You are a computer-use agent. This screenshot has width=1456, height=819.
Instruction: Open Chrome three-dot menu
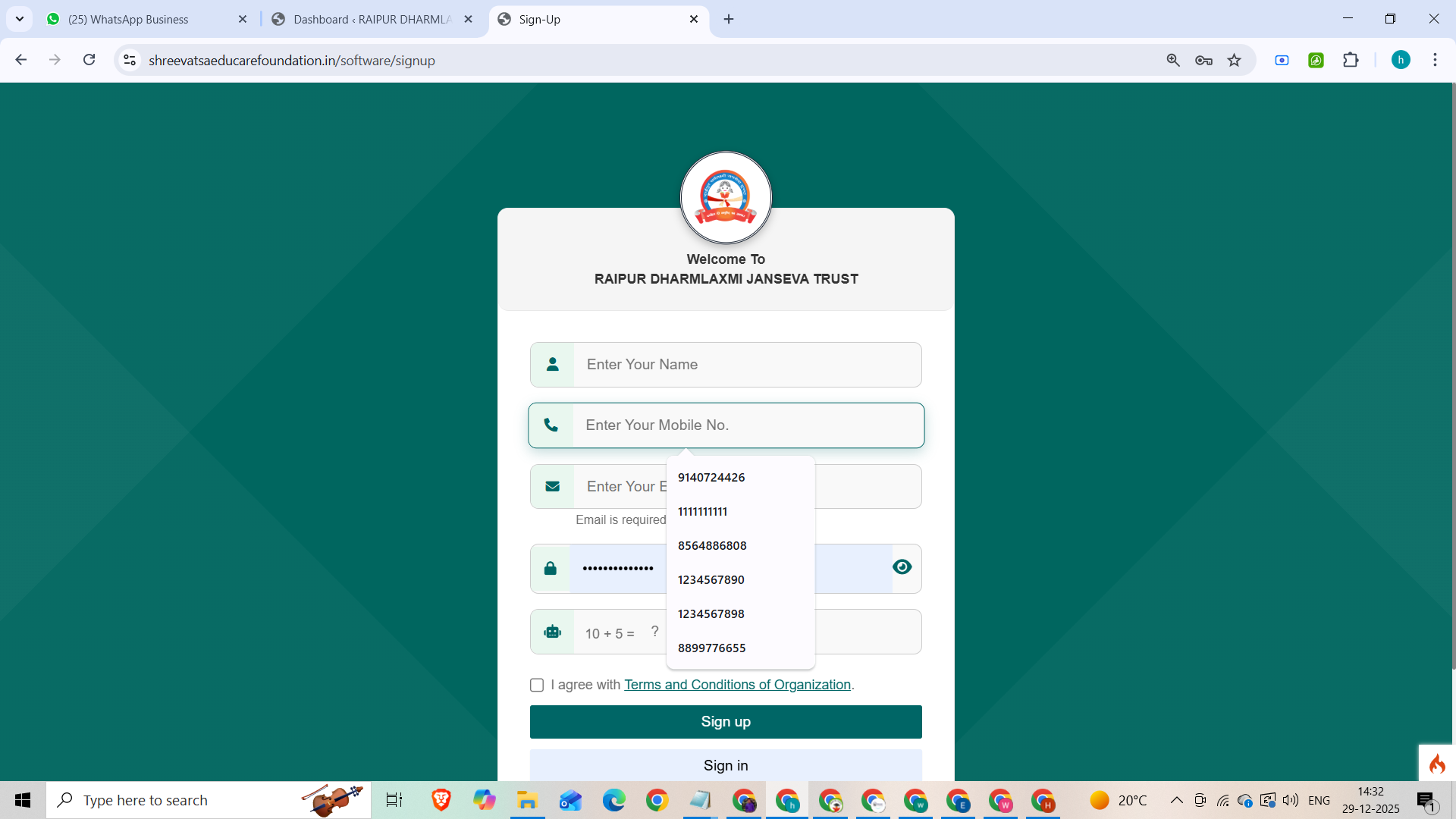1435,60
